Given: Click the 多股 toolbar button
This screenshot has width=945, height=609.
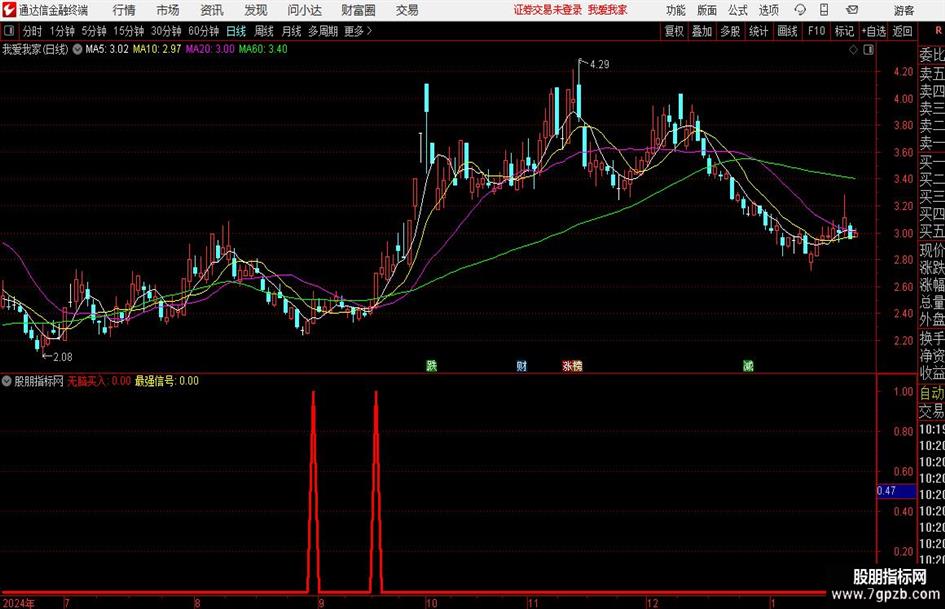Looking at the screenshot, I should 730,31.
